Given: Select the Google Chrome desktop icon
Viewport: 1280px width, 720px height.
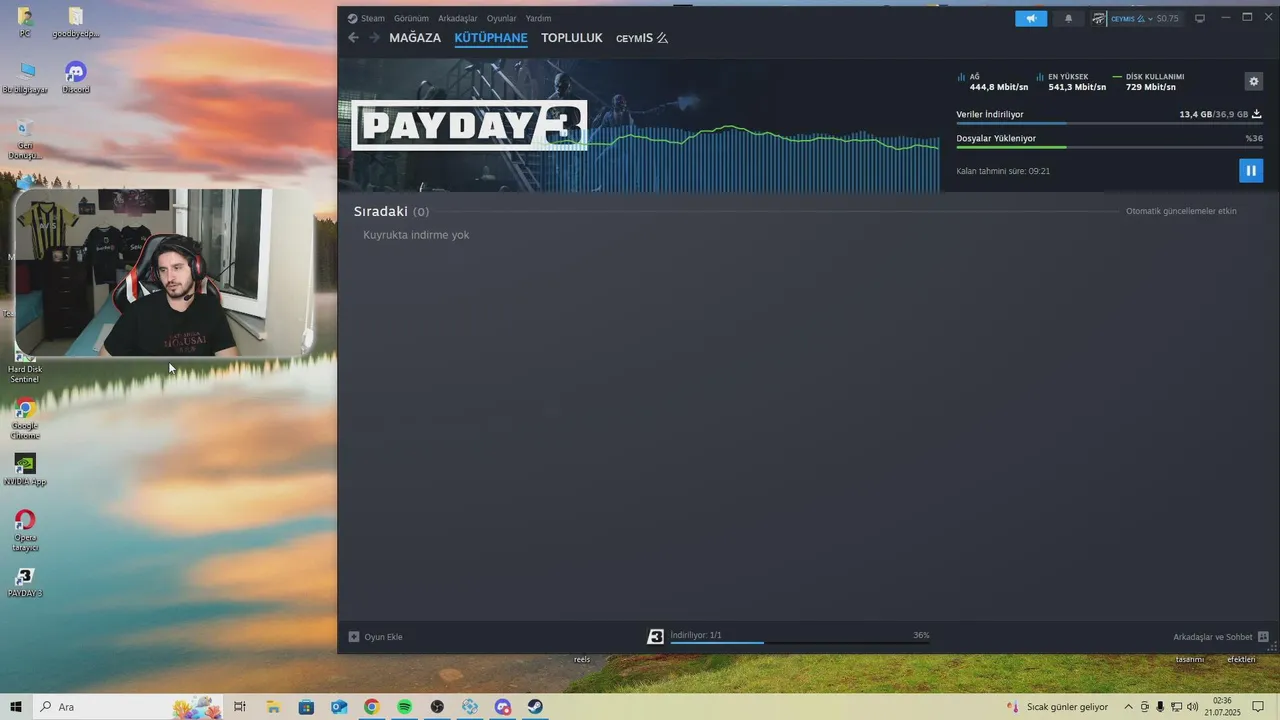Looking at the screenshot, I should coord(25,420).
